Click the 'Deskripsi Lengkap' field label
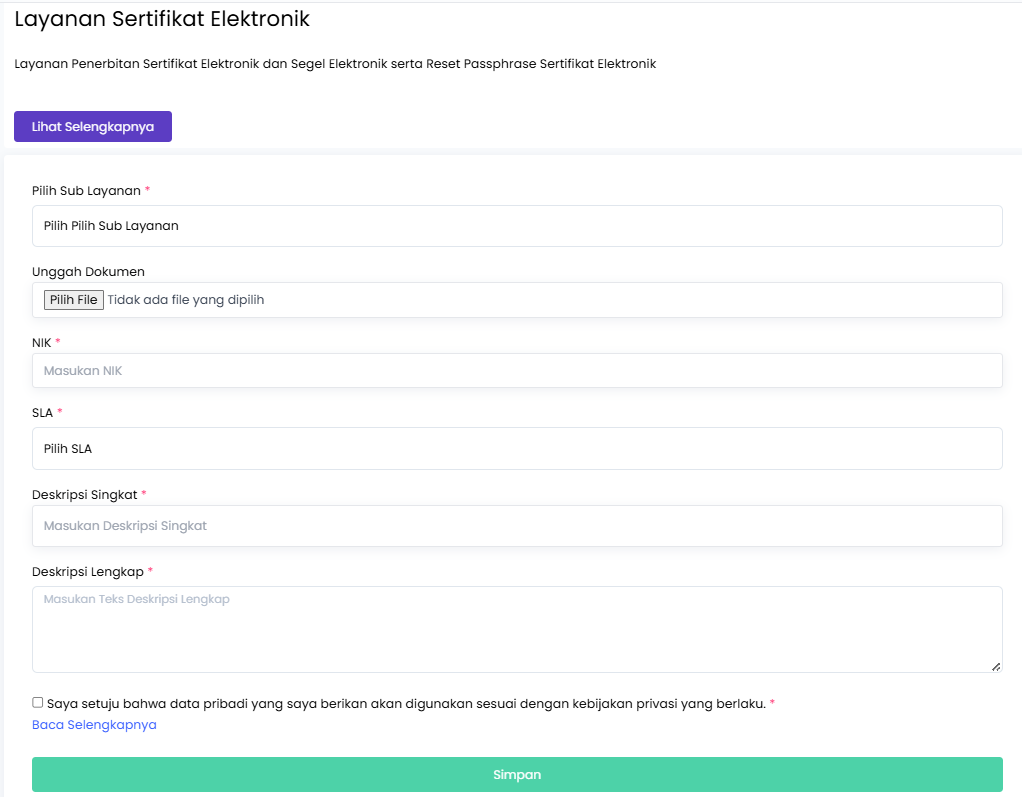 pyautogui.click(x=88, y=571)
